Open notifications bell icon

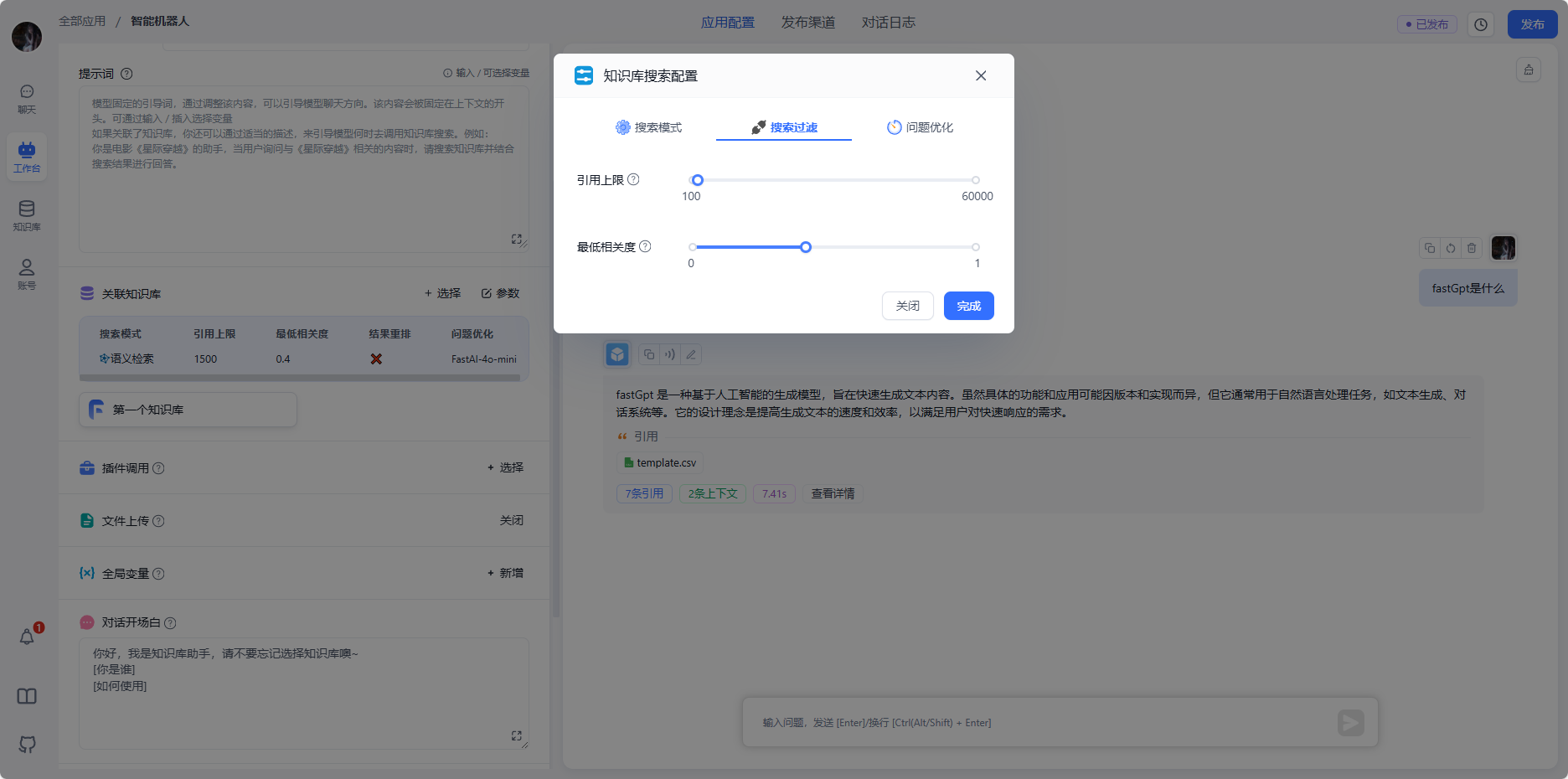[x=27, y=637]
